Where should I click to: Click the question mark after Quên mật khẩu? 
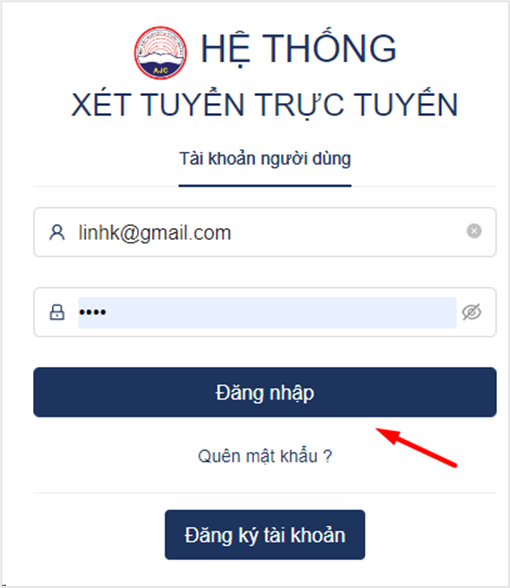point(327,456)
